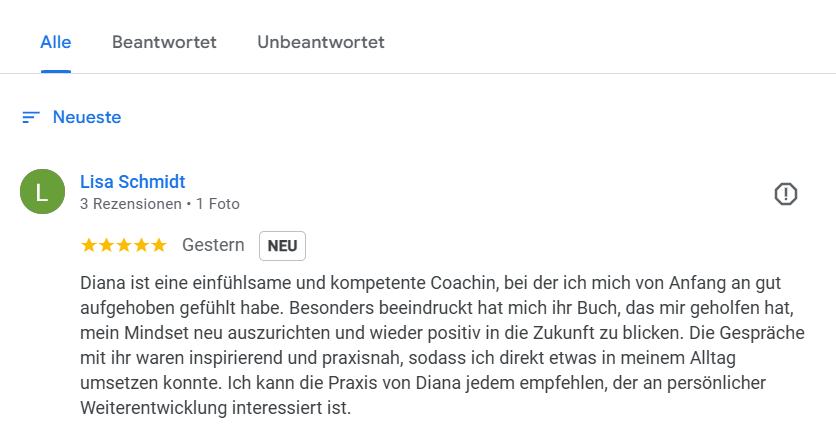Click the fourth yellow rating star
Screen dimensions: 836x441
(x=141, y=245)
